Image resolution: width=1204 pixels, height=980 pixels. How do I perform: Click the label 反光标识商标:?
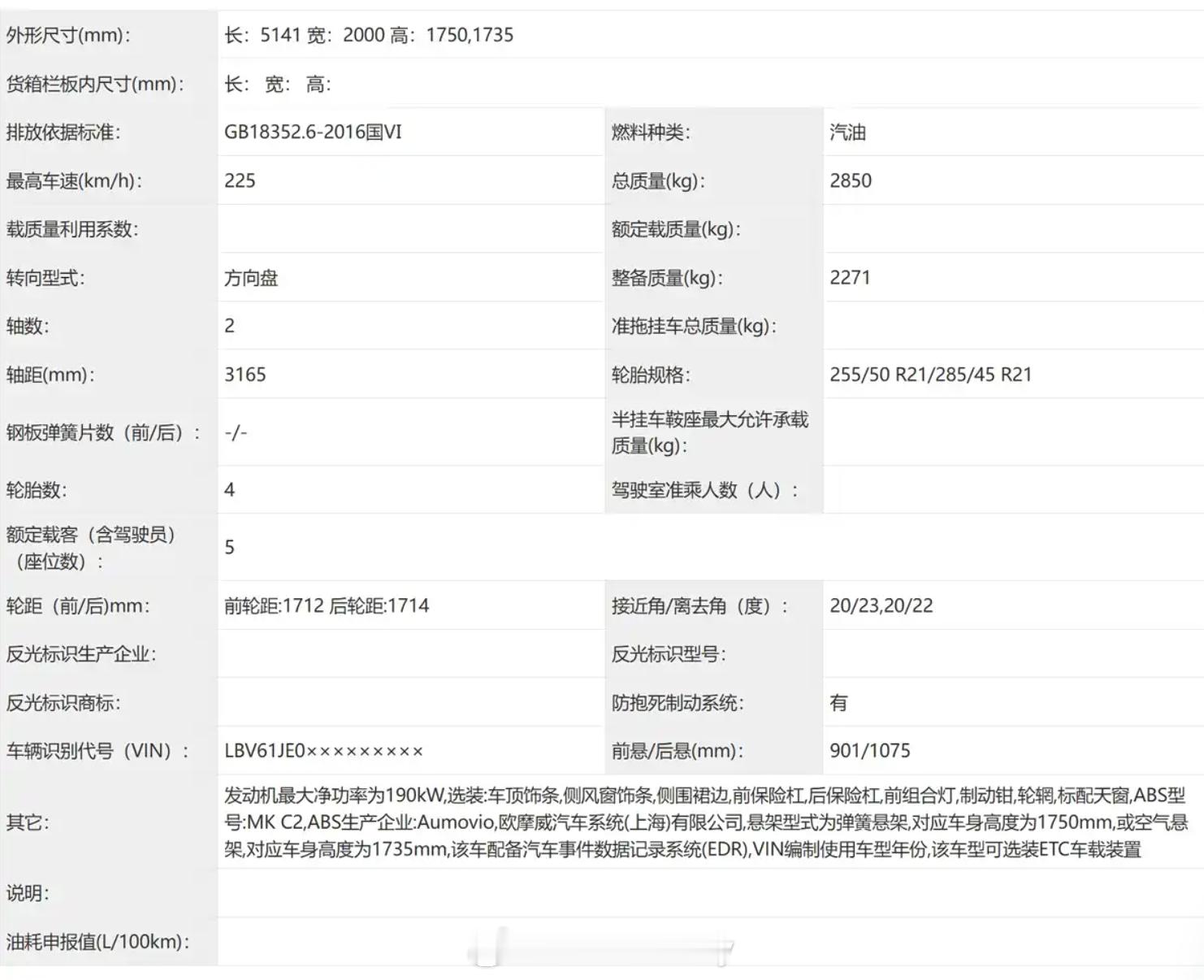click(63, 703)
